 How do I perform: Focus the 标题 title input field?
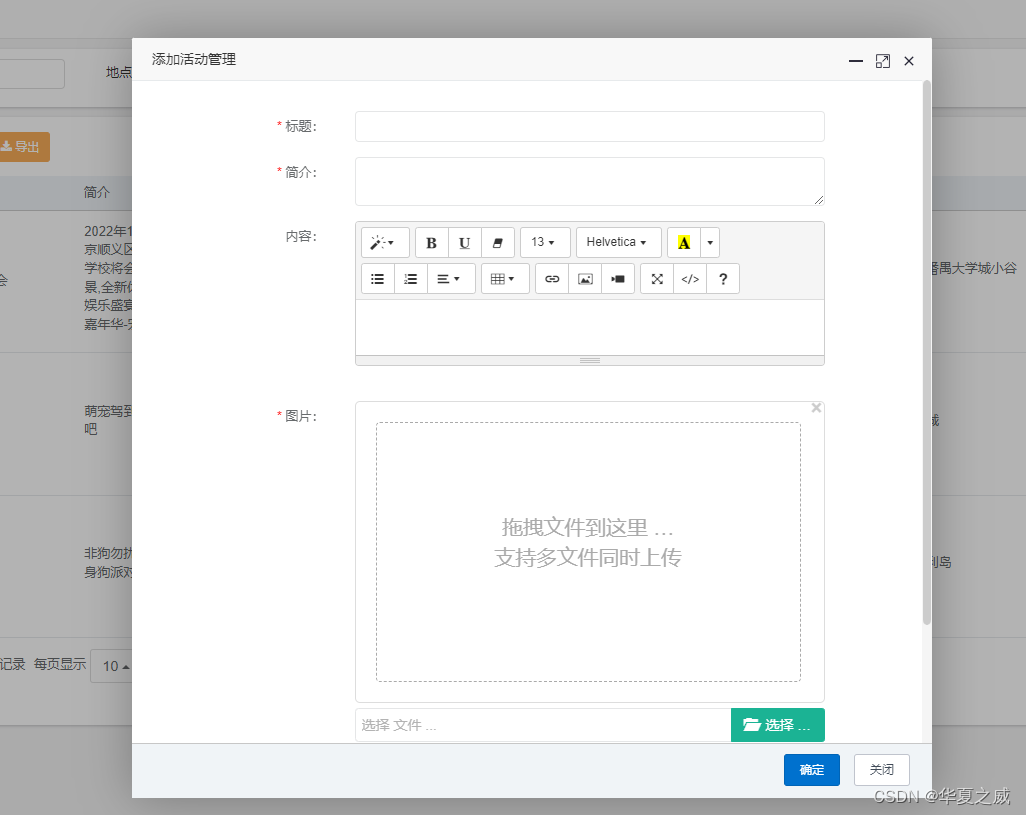click(x=590, y=126)
